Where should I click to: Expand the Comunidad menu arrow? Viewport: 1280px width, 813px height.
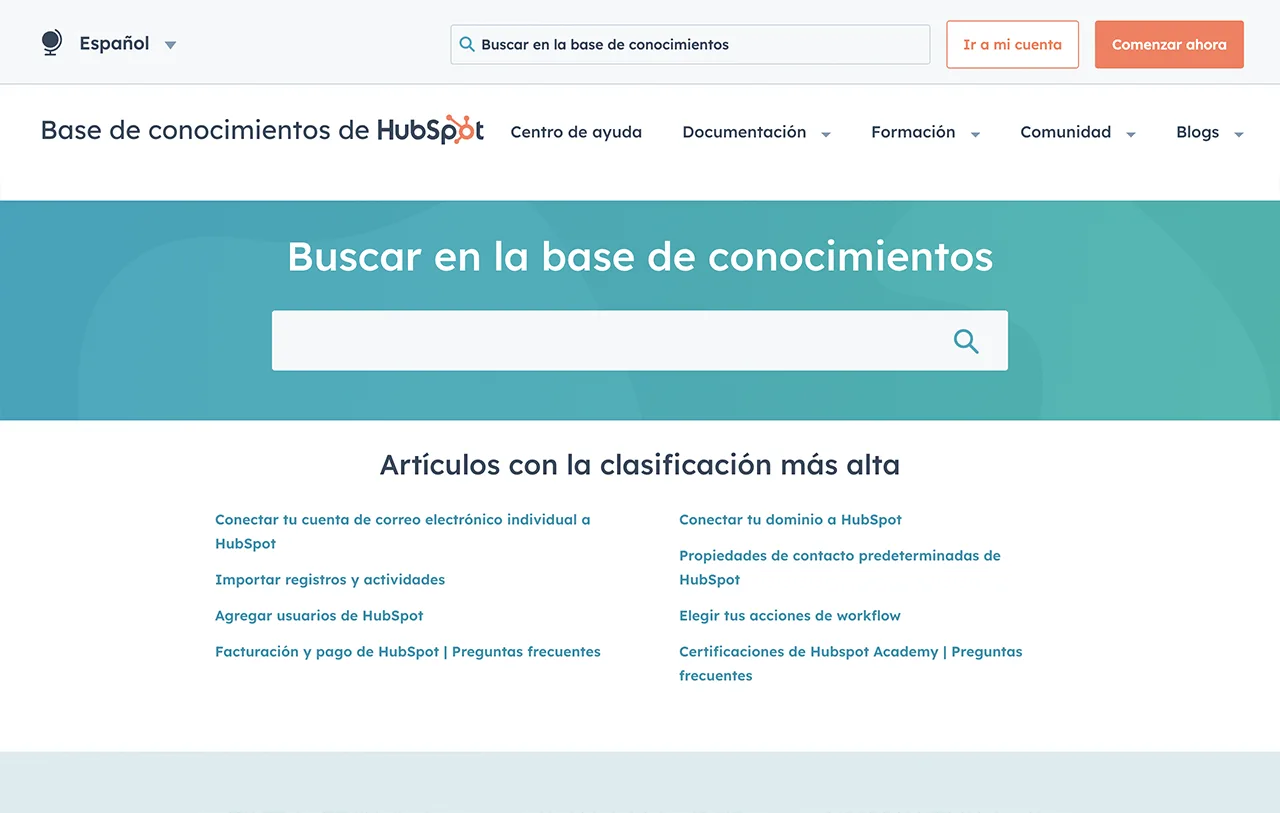click(1131, 134)
